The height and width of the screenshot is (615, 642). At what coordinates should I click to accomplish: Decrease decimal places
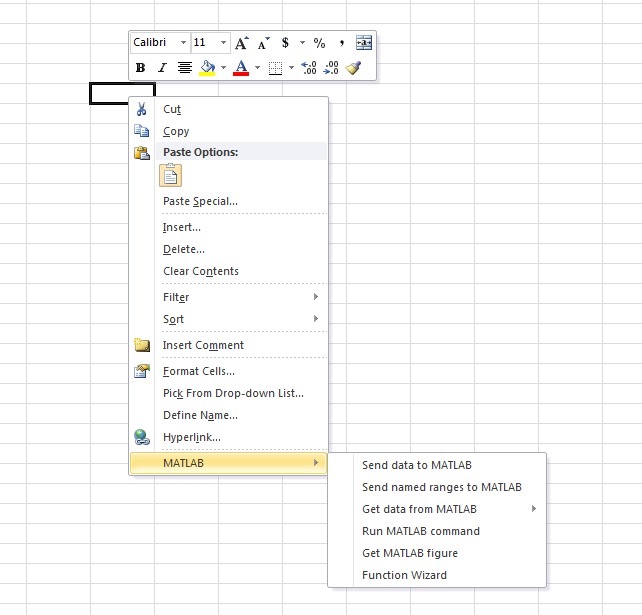click(x=331, y=68)
